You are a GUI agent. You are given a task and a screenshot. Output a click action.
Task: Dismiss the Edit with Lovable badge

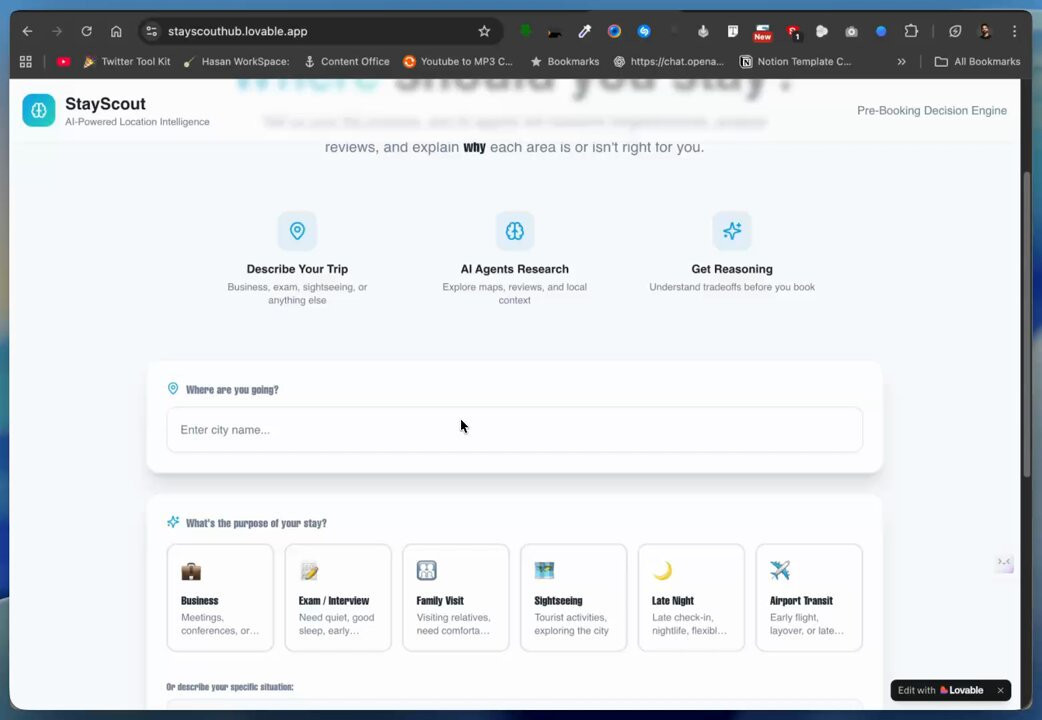(1000, 690)
